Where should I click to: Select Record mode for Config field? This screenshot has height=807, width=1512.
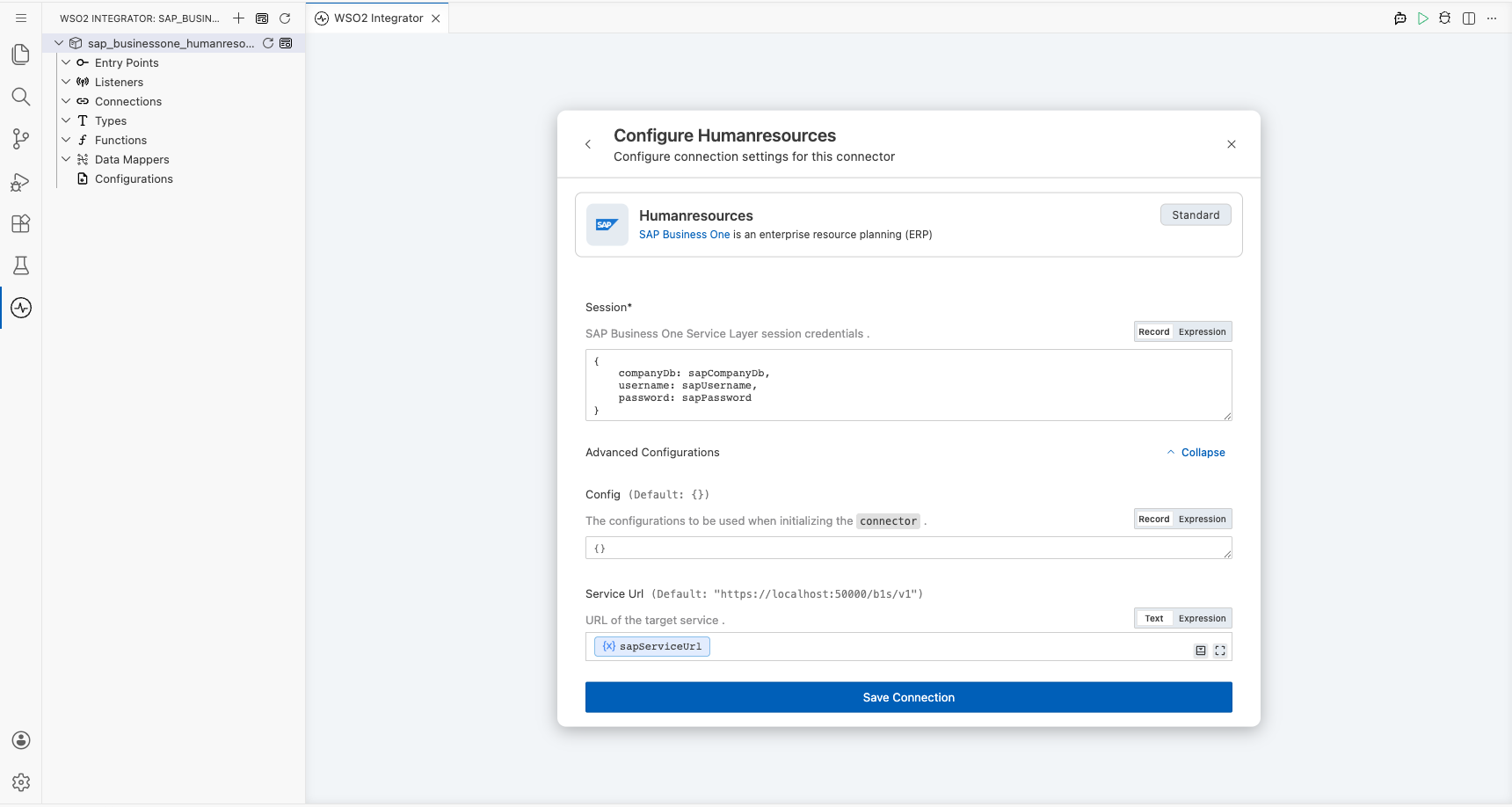pos(1154,520)
